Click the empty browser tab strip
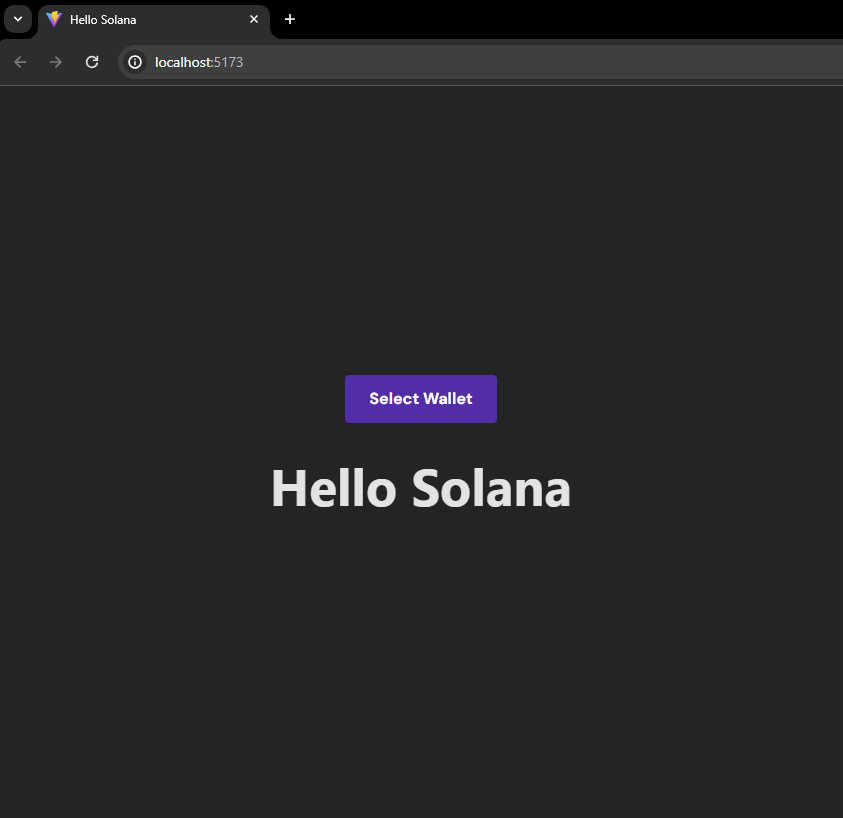 [x=550, y=19]
